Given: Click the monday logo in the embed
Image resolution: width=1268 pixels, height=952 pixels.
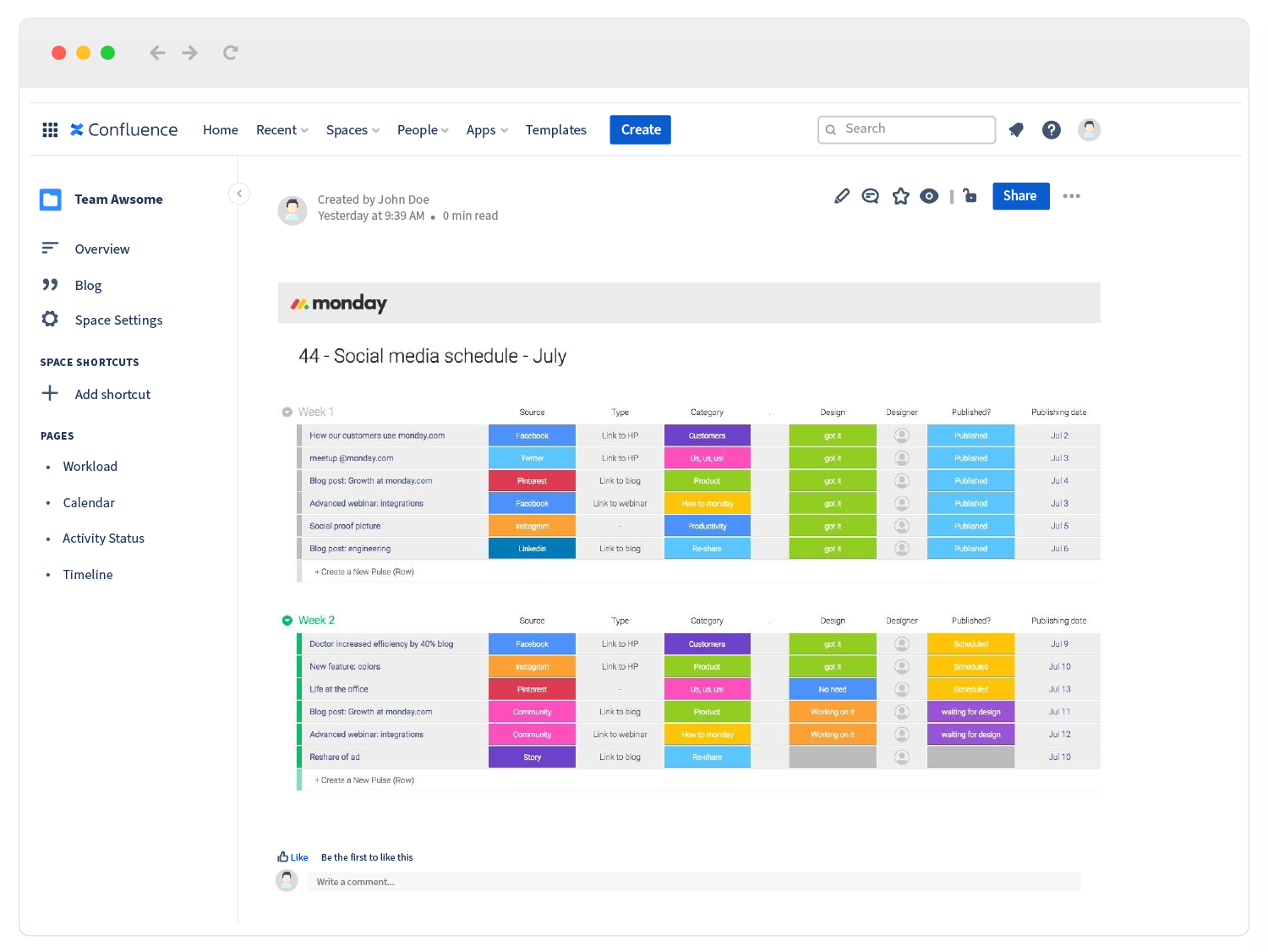Looking at the screenshot, I should tap(339, 304).
